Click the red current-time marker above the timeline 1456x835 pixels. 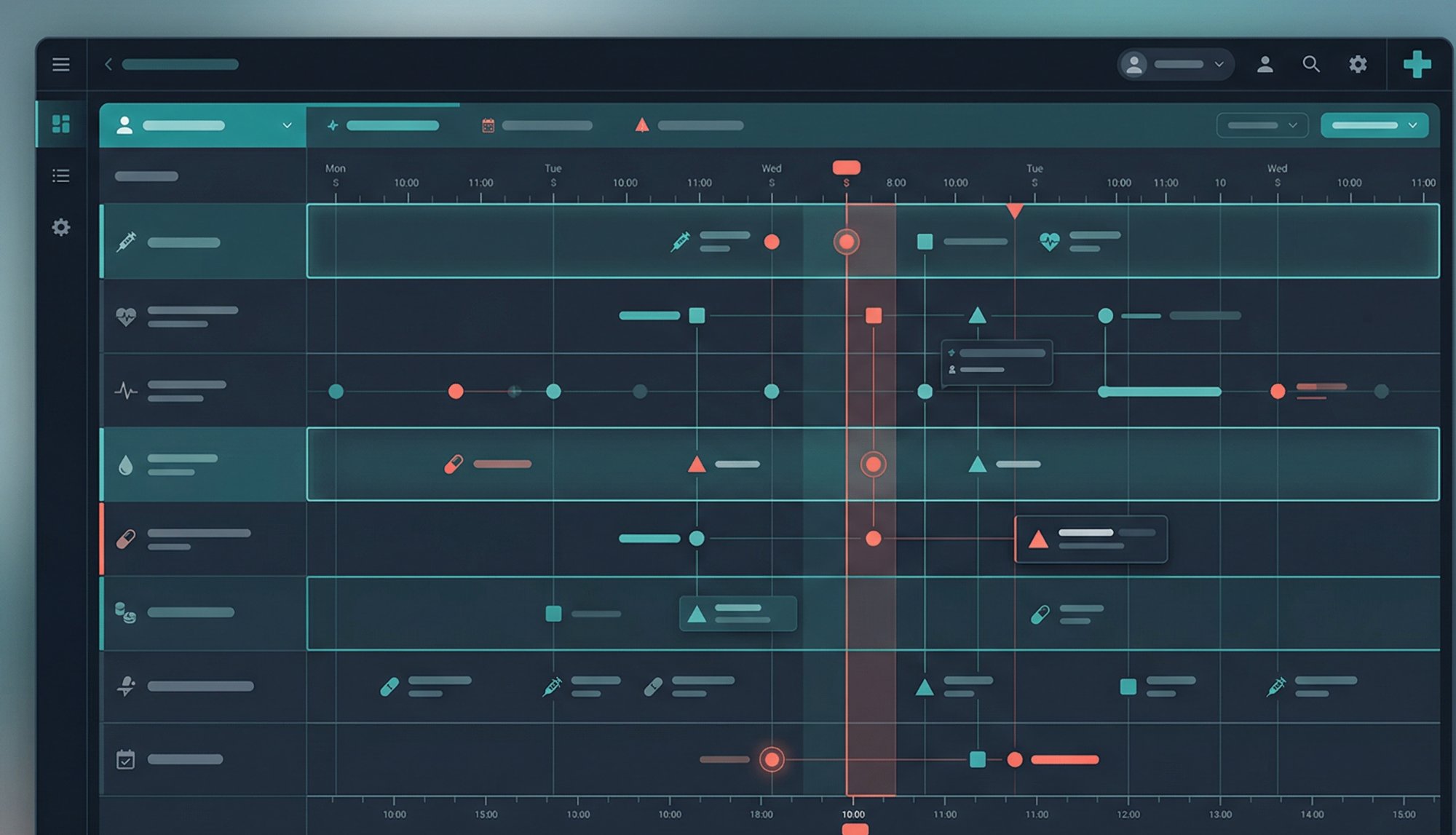(x=846, y=167)
